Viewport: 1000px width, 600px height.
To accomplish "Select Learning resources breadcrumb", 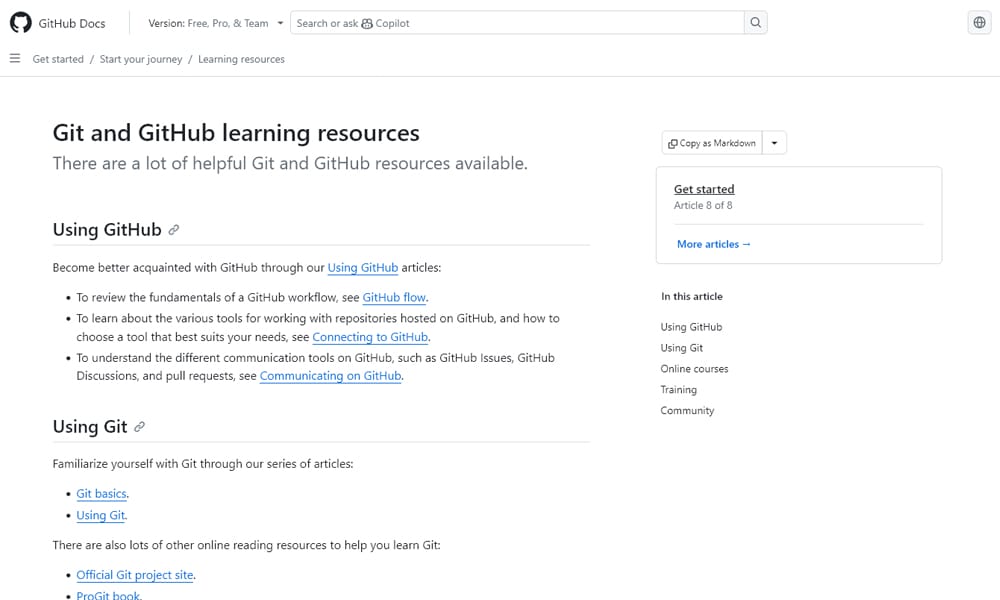I will 241,59.
